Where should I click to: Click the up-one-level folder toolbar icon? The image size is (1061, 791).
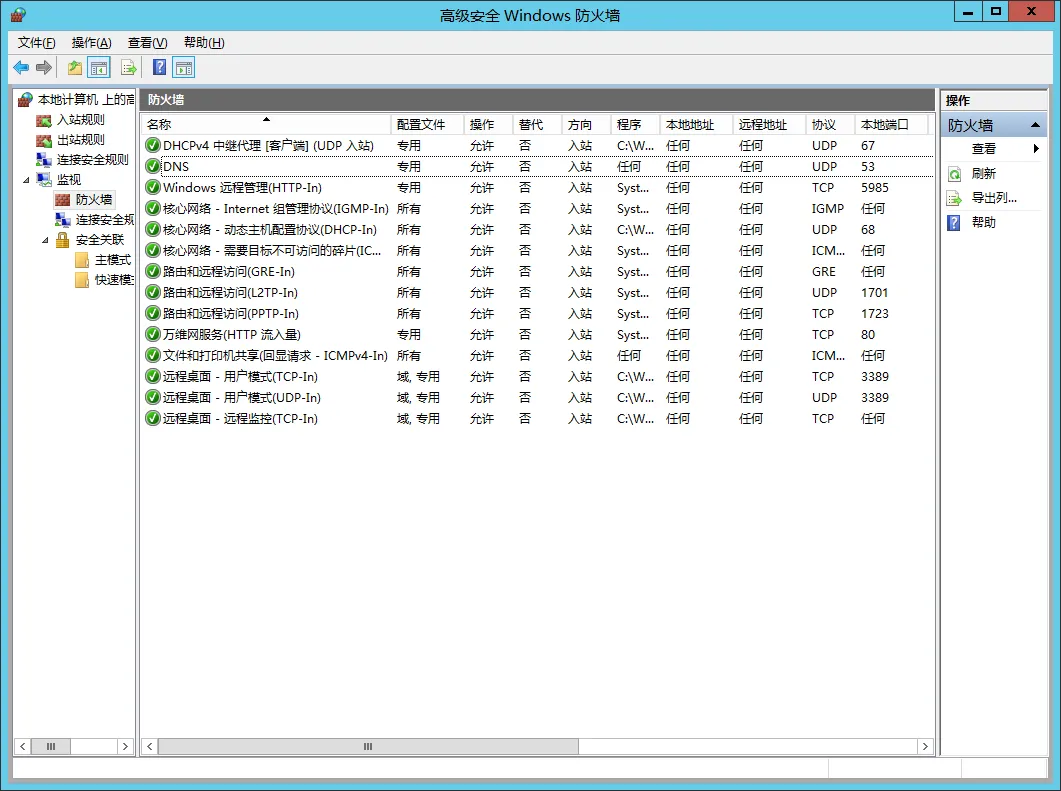[74, 68]
